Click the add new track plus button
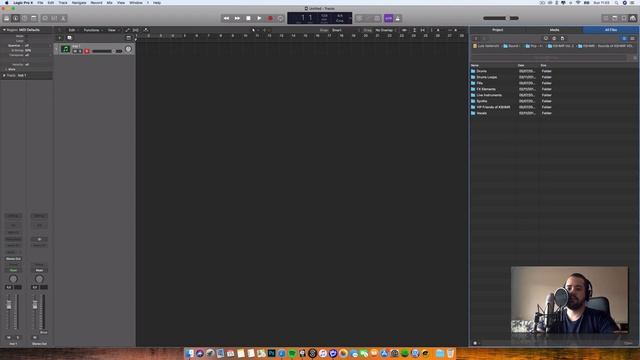Screen dimensions: 640x360 pos(60,38)
